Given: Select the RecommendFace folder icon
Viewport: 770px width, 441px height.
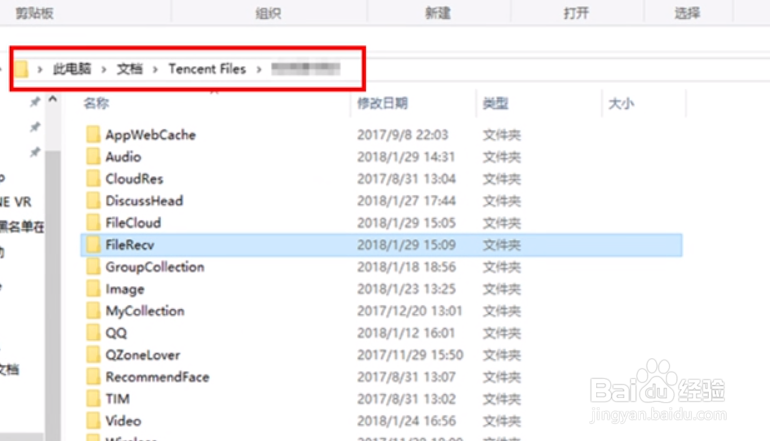Looking at the screenshot, I should tap(93, 377).
